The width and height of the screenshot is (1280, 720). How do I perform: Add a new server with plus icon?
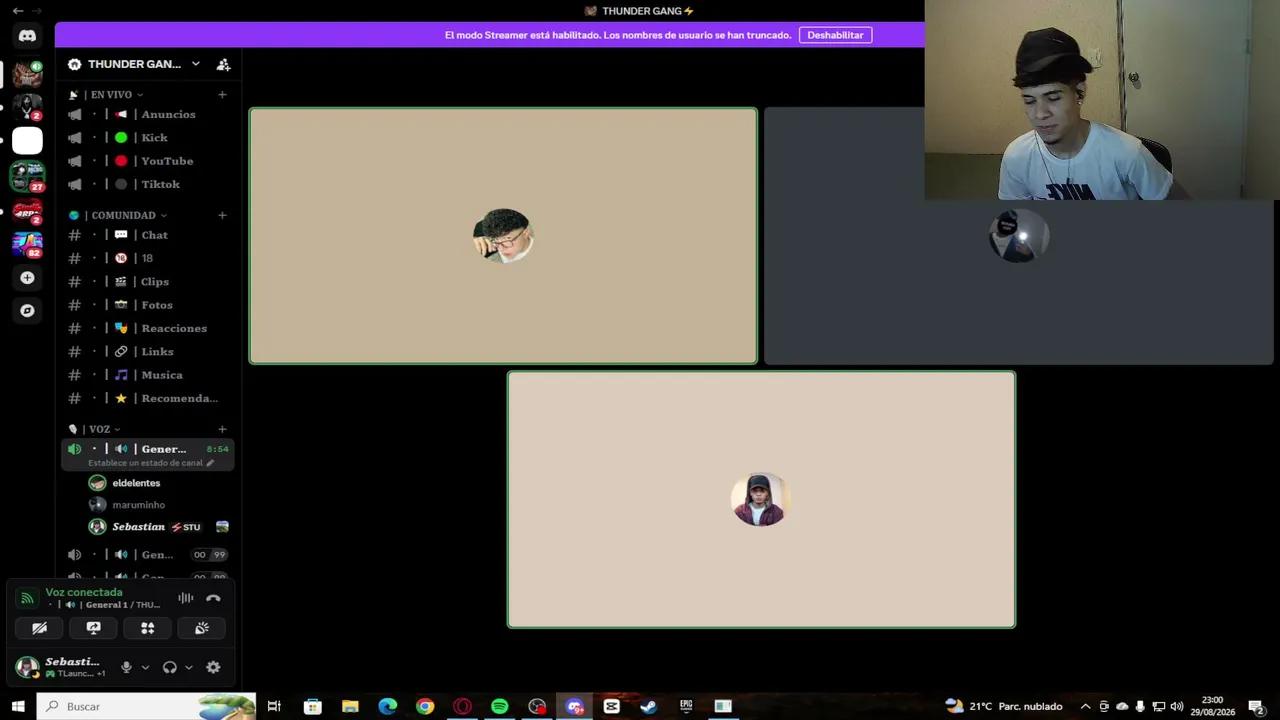[27, 278]
